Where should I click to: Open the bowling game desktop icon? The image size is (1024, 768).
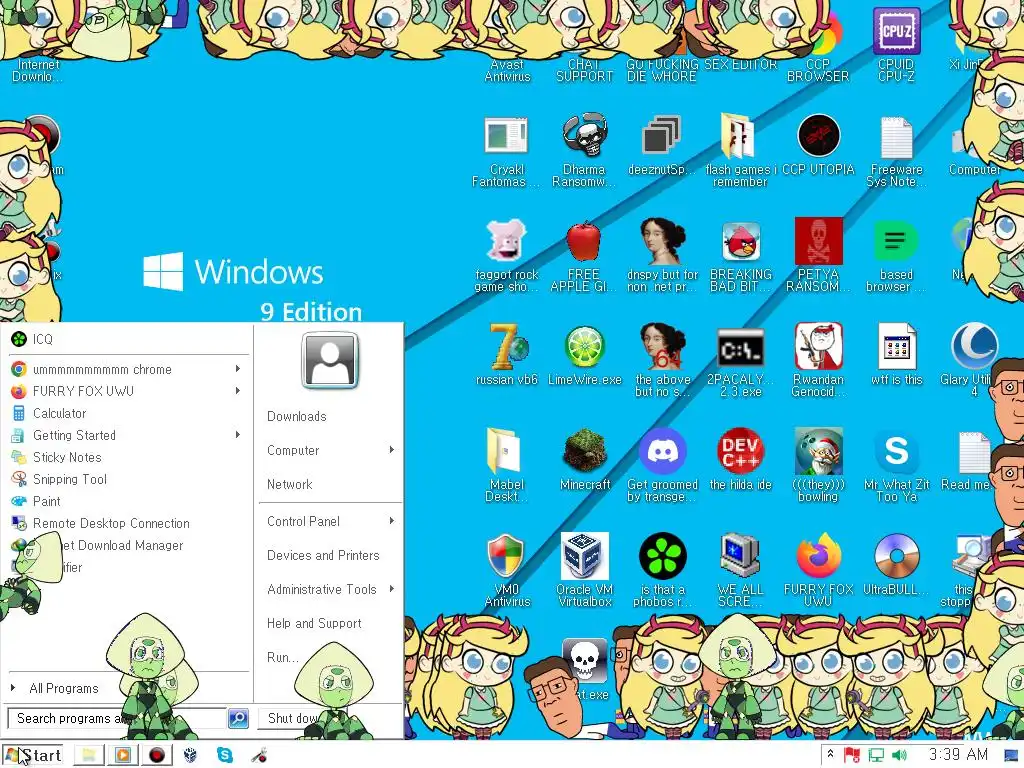818,451
